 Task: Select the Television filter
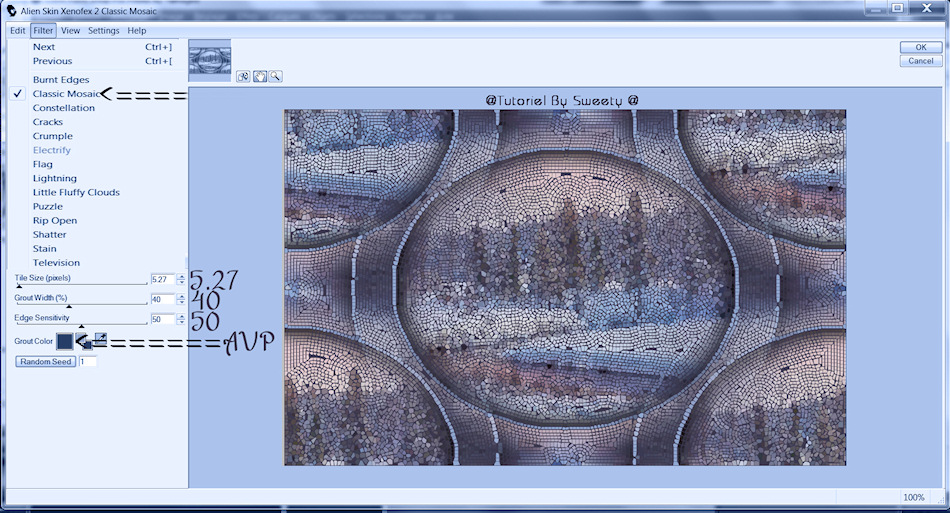click(x=97, y=262)
